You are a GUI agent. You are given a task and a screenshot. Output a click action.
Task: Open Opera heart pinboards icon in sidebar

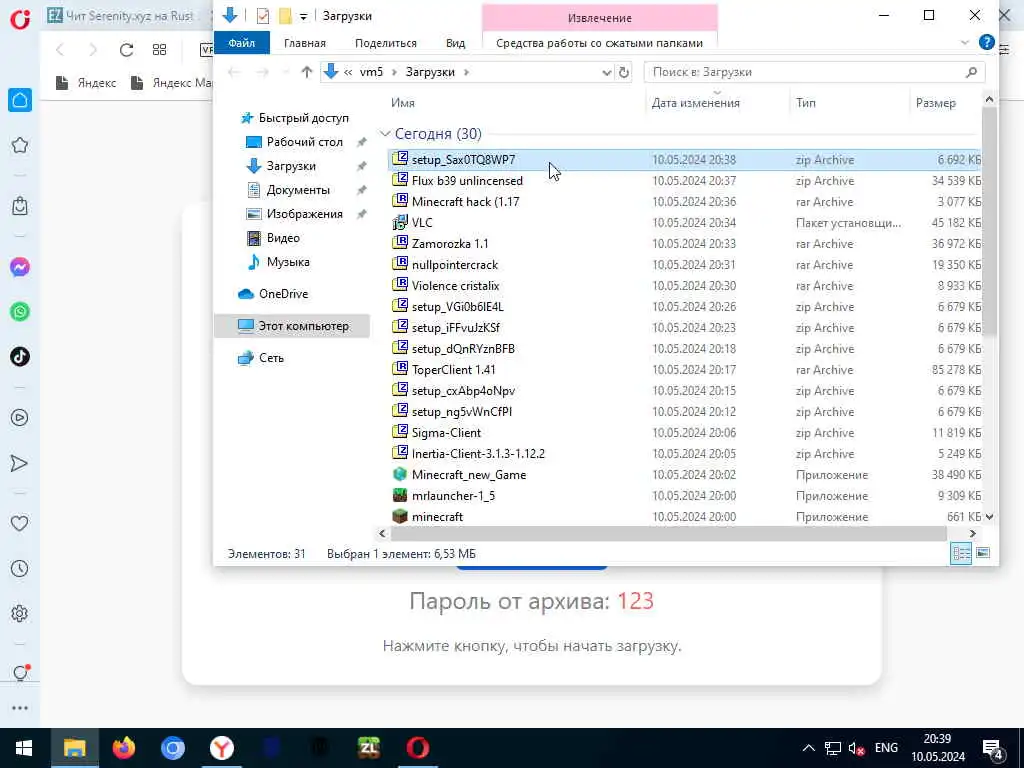coord(20,523)
